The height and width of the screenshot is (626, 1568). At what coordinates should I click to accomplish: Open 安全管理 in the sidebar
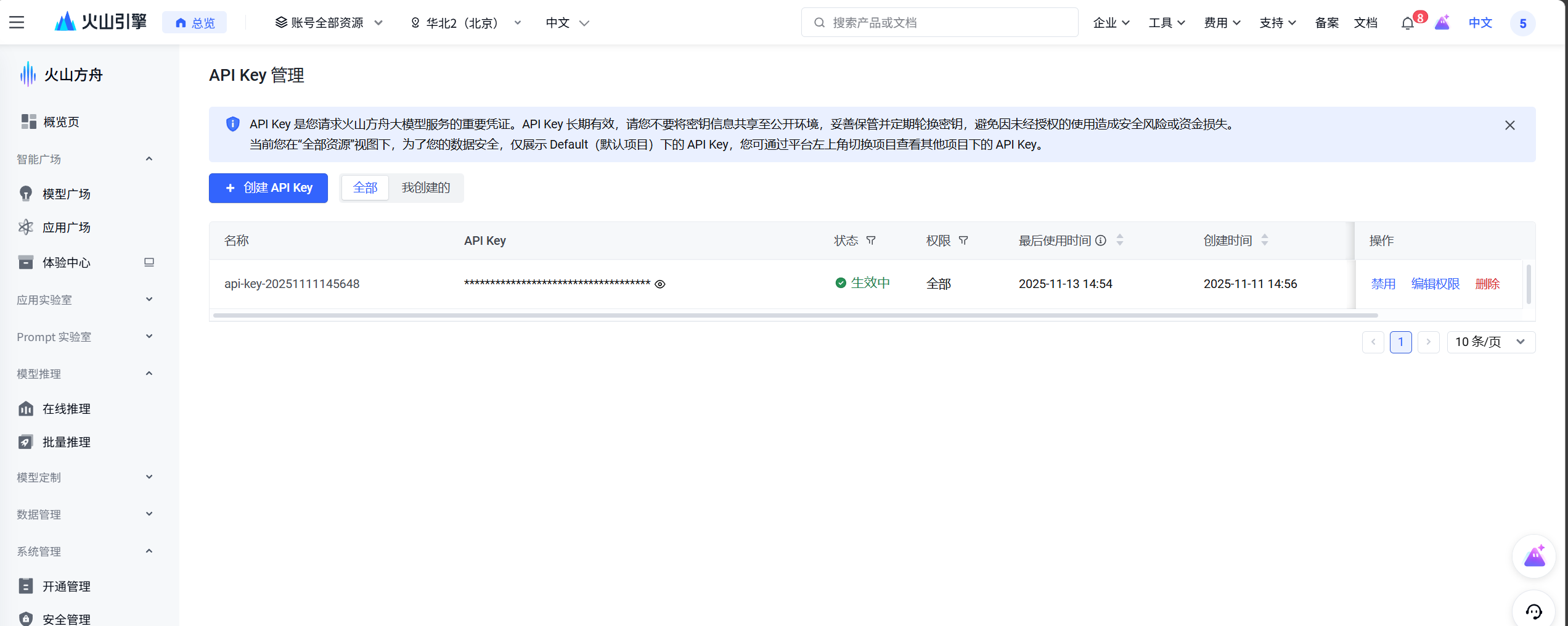[x=67, y=619]
